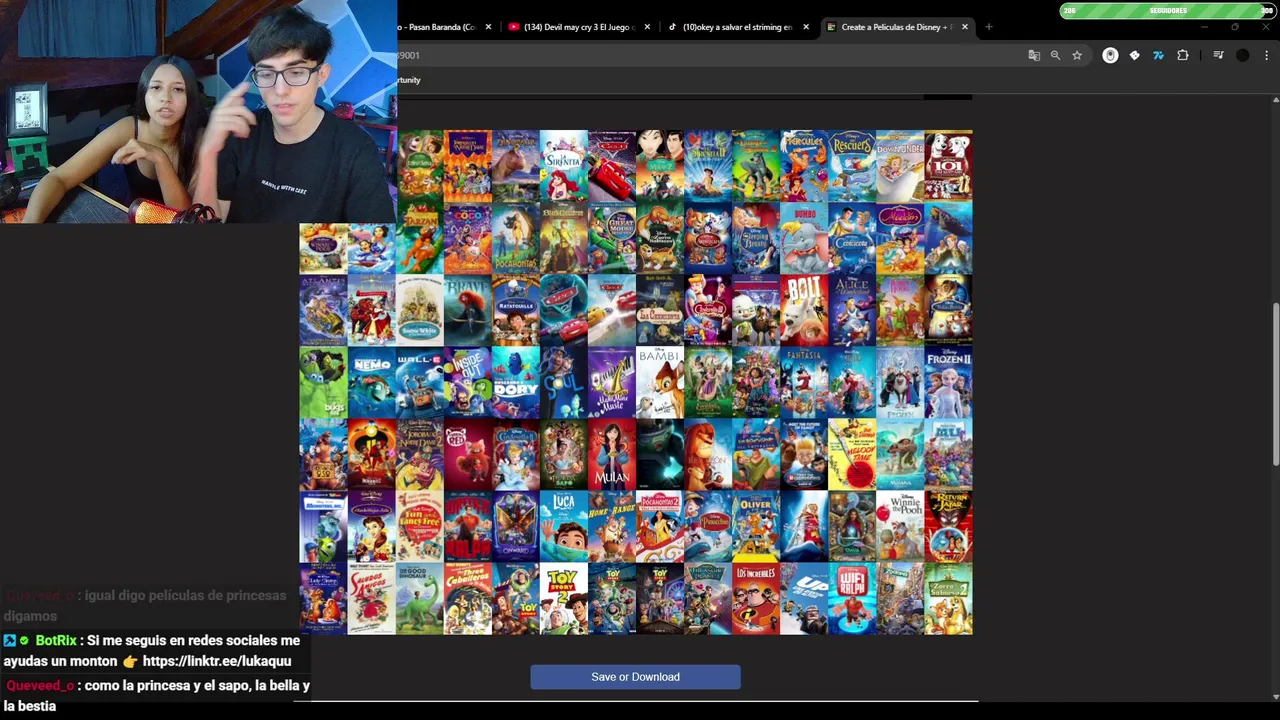
Task: Select the Monsters, Inc. poster
Action: 324,526
